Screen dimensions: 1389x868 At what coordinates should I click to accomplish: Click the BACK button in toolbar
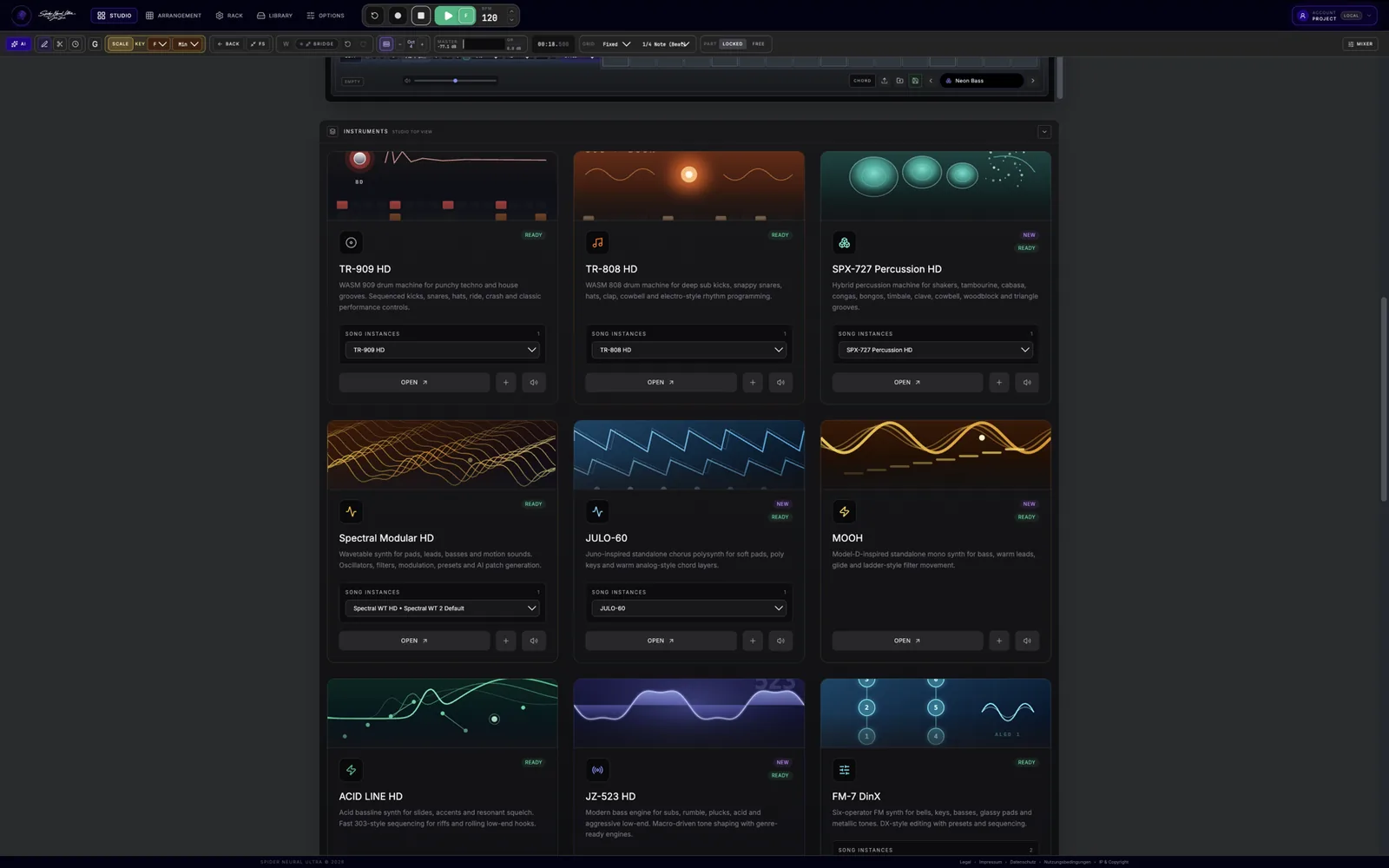coord(228,43)
